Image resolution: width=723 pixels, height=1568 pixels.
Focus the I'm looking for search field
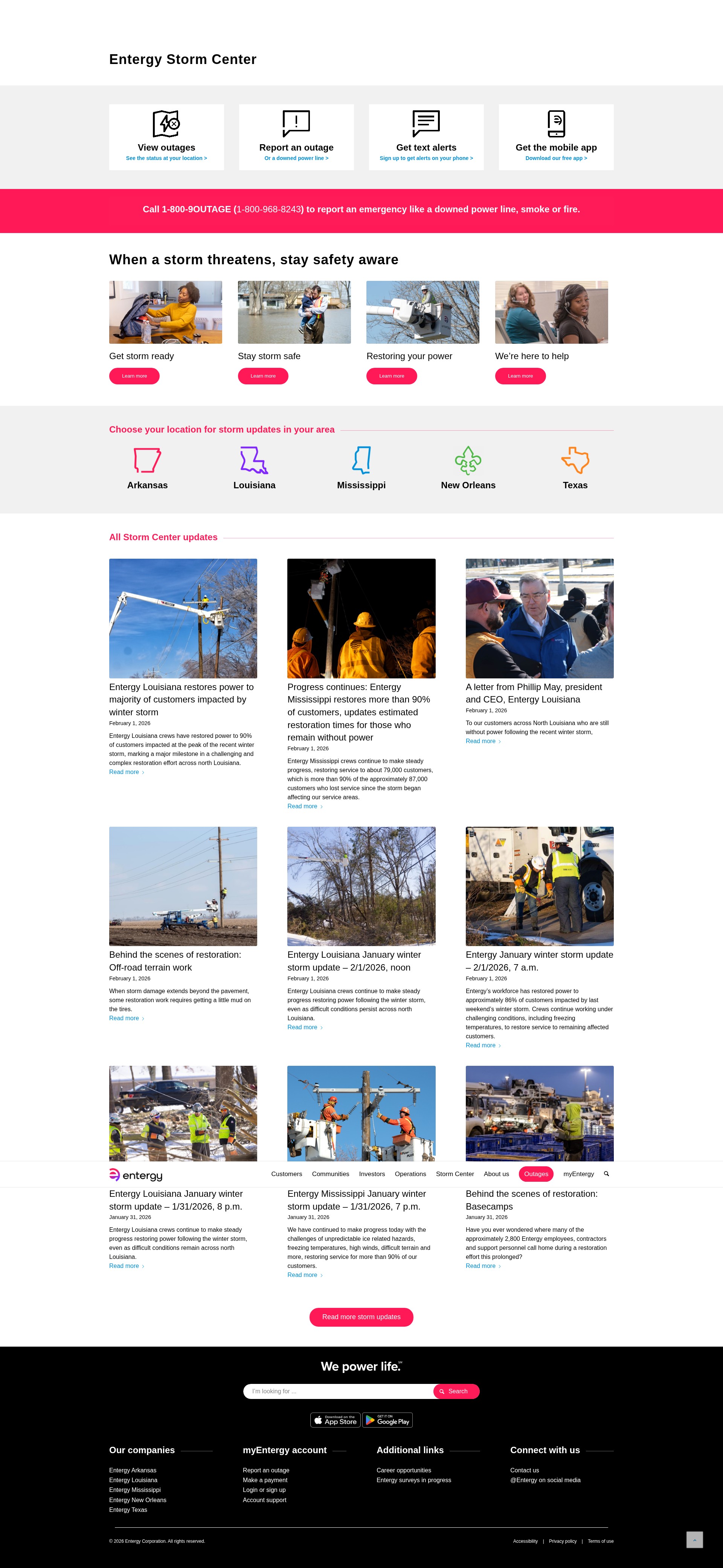pyautogui.click(x=338, y=1391)
